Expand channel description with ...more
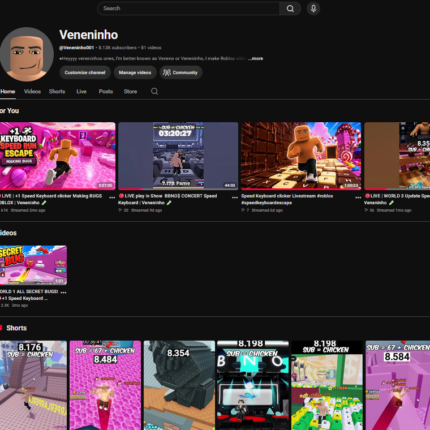The height and width of the screenshot is (430, 430). [256, 58]
